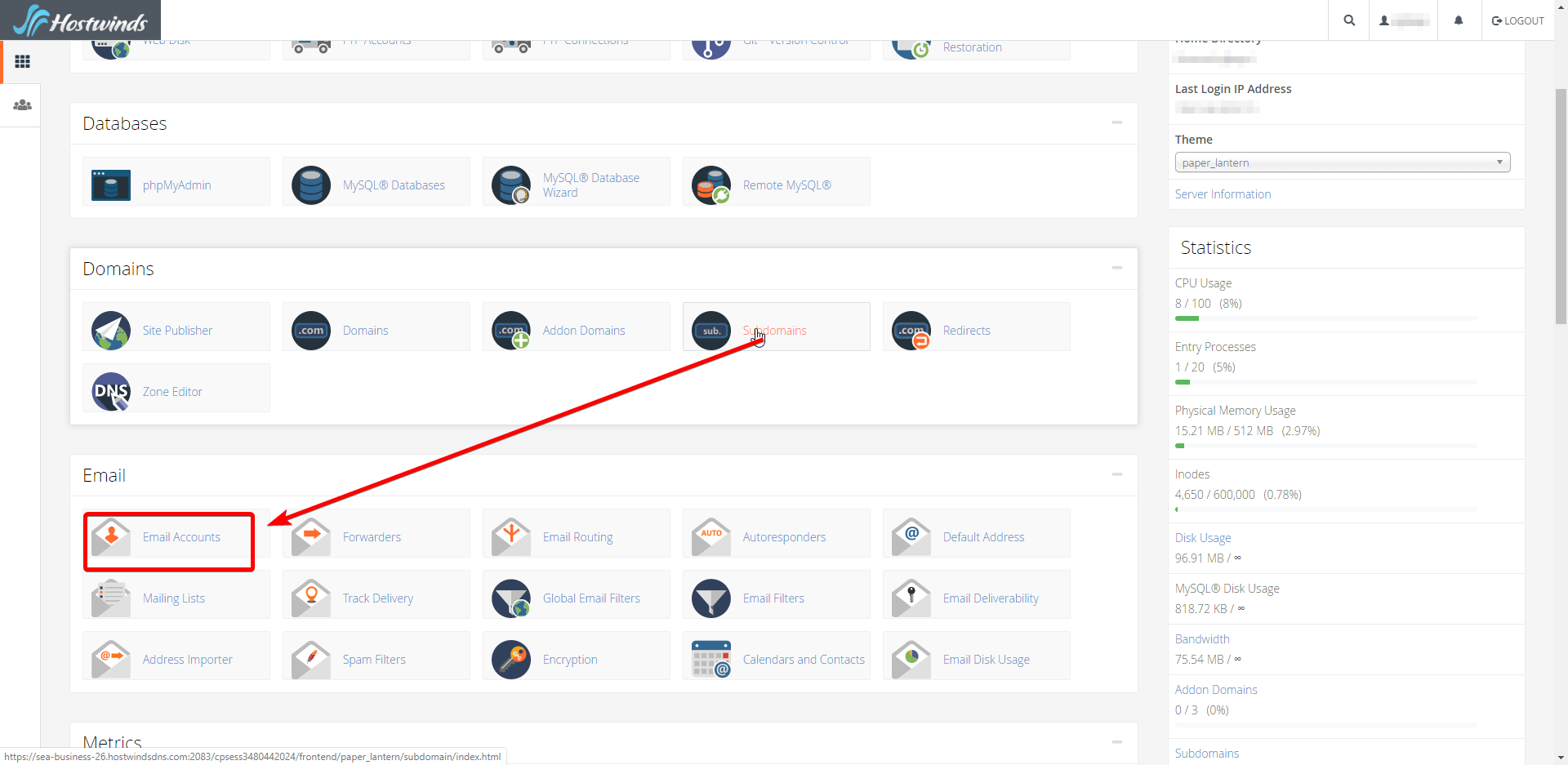
Task: Open the Theme paper_lantern dropdown
Action: [1343, 162]
